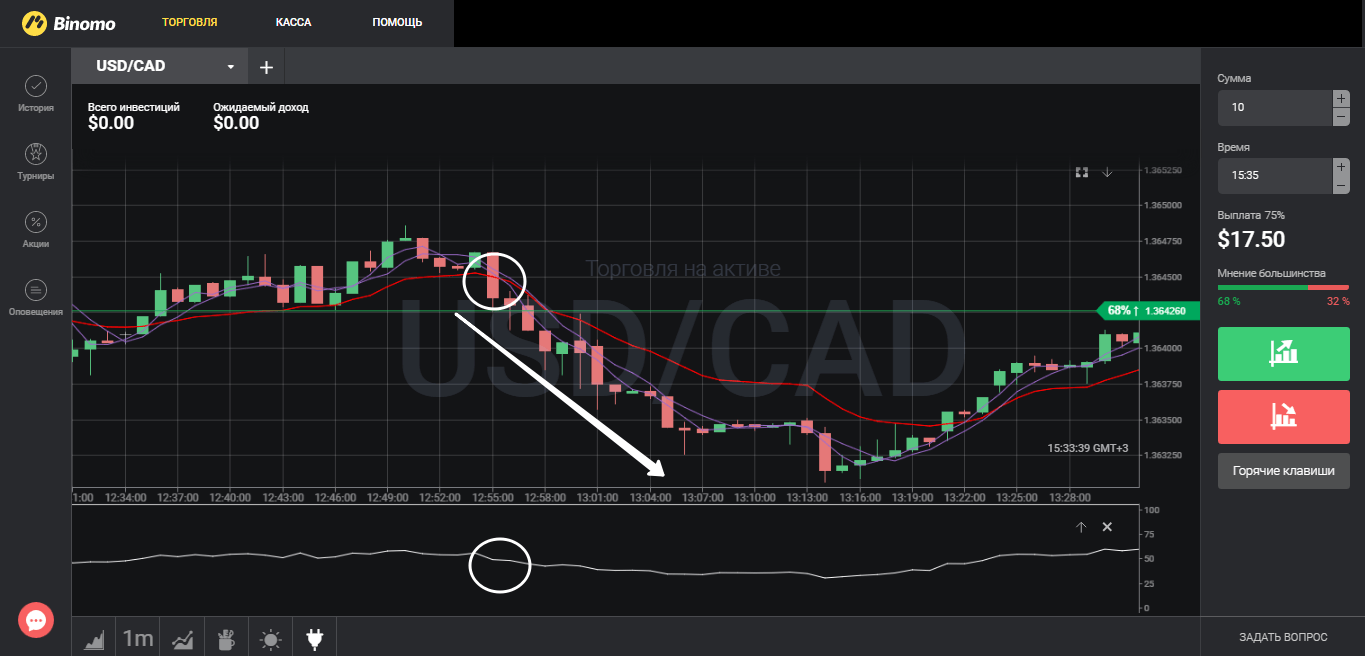Click the chart type icon in bottom toolbar

point(94,638)
